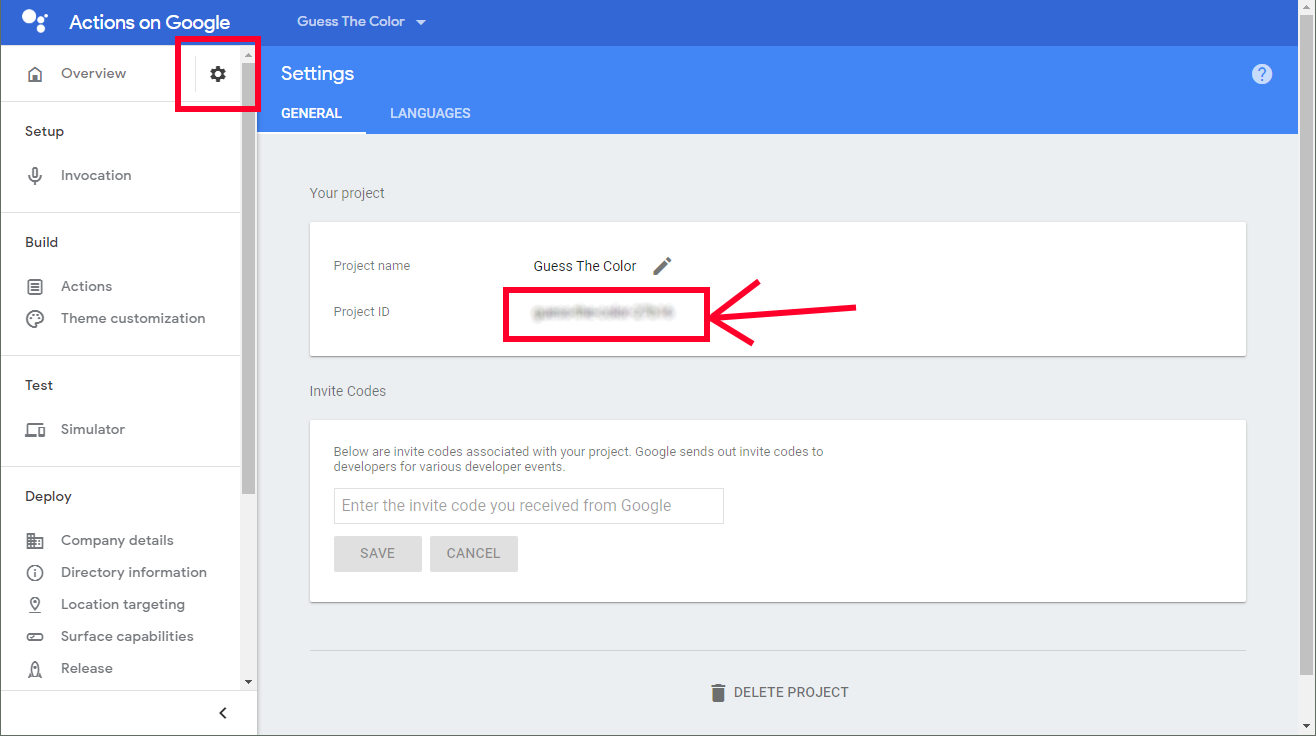Click the Directory information info icon

click(x=35, y=573)
